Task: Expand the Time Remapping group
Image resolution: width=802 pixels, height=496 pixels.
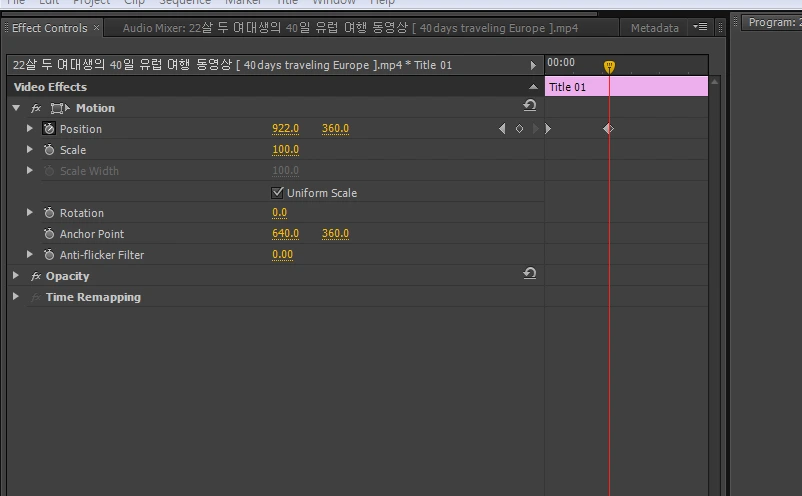Action: [16, 297]
